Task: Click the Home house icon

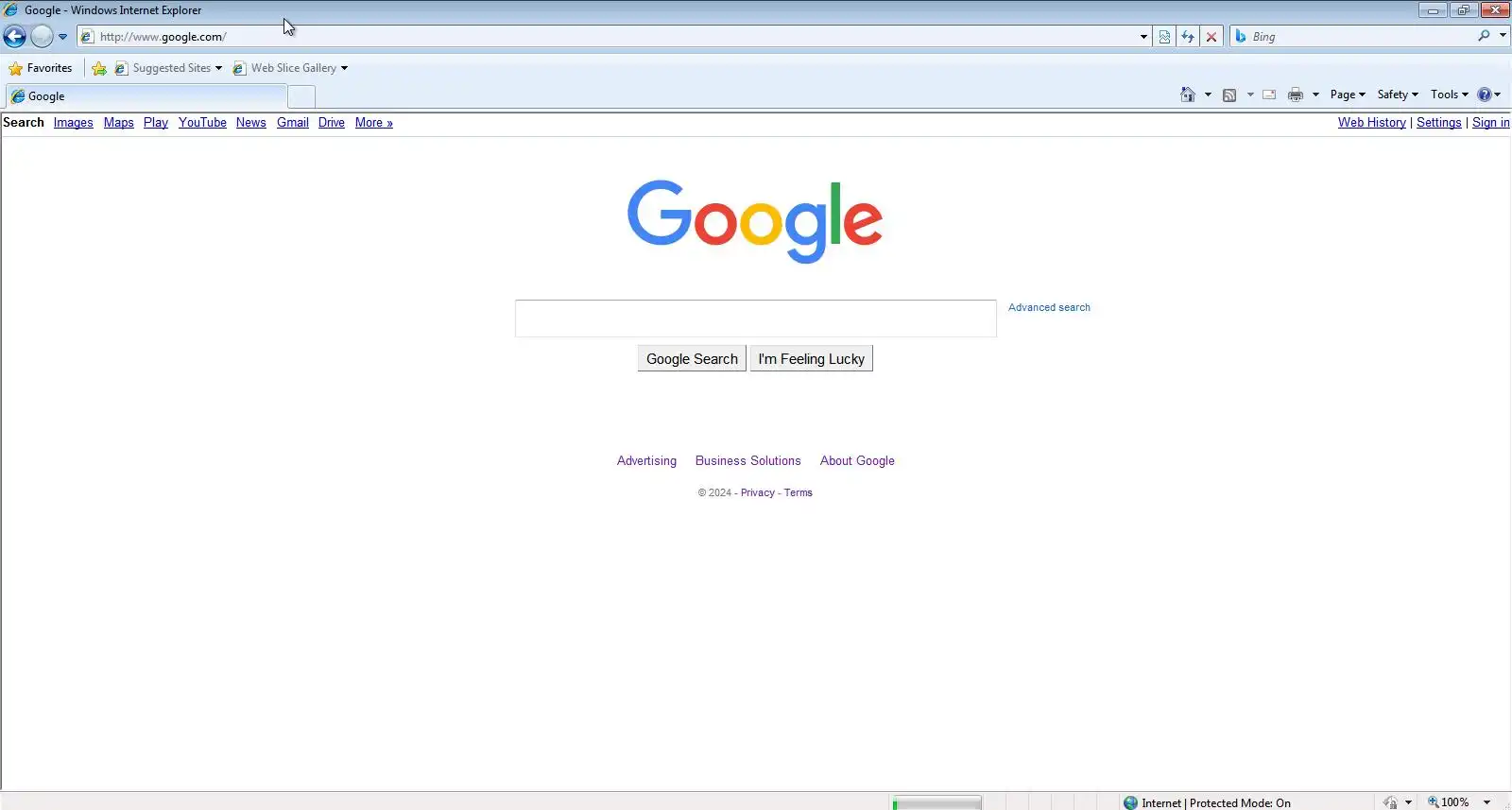Action: point(1188,95)
